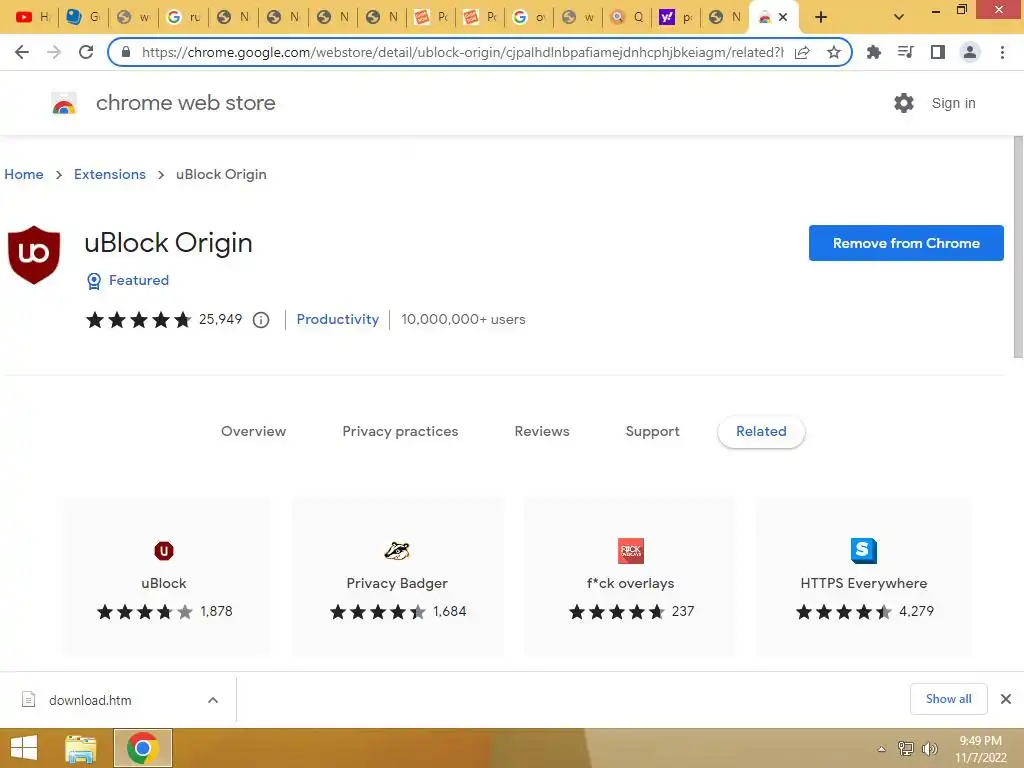The width and height of the screenshot is (1024, 768).
Task: Open the HTTPS Everywhere extension card
Action: (863, 576)
